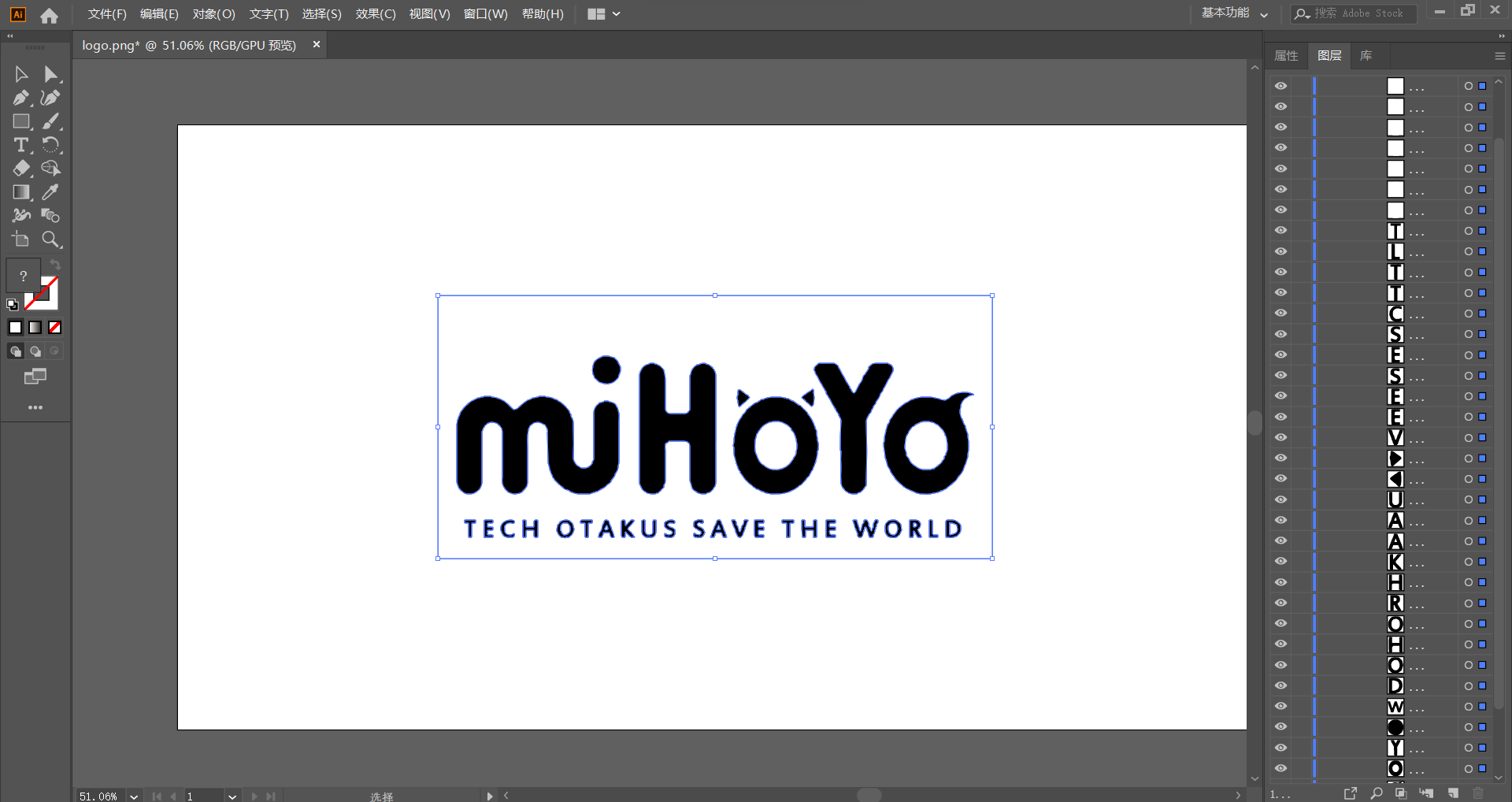Swap fill and stroke colors

tap(55, 265)
